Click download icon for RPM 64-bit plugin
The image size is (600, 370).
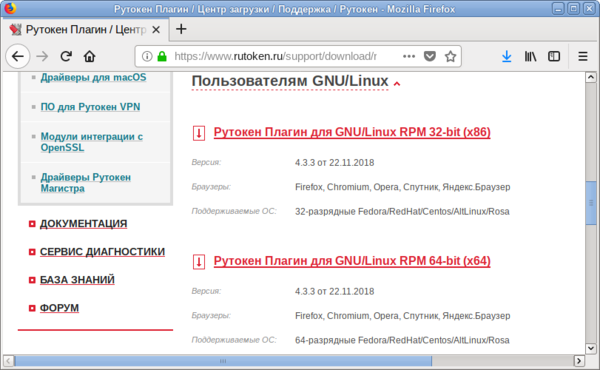(x=199, y=262)
